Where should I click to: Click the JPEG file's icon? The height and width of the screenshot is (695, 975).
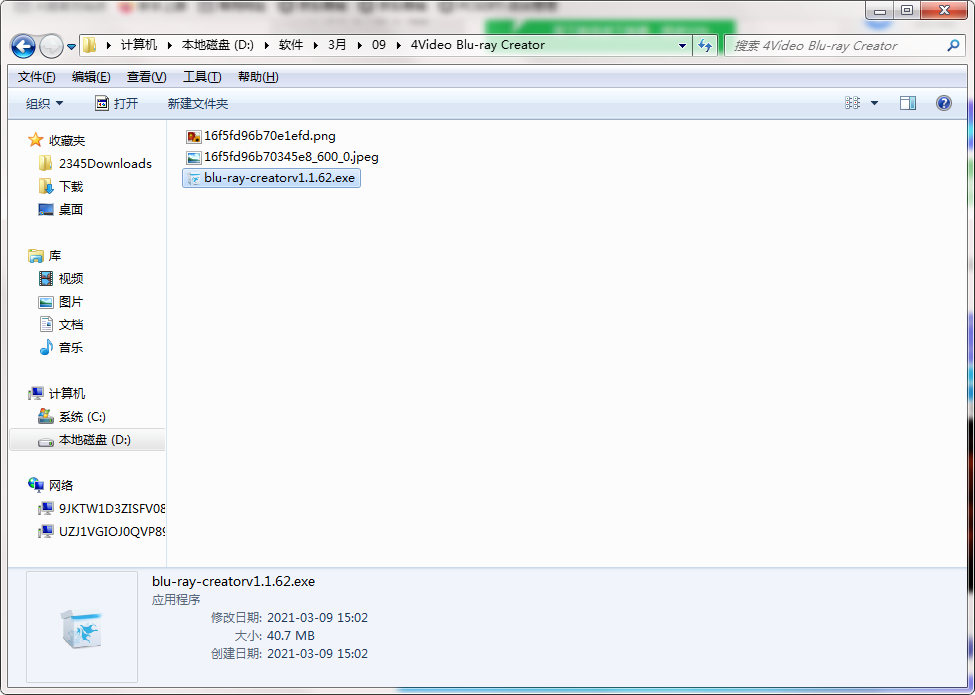point(194,157)
